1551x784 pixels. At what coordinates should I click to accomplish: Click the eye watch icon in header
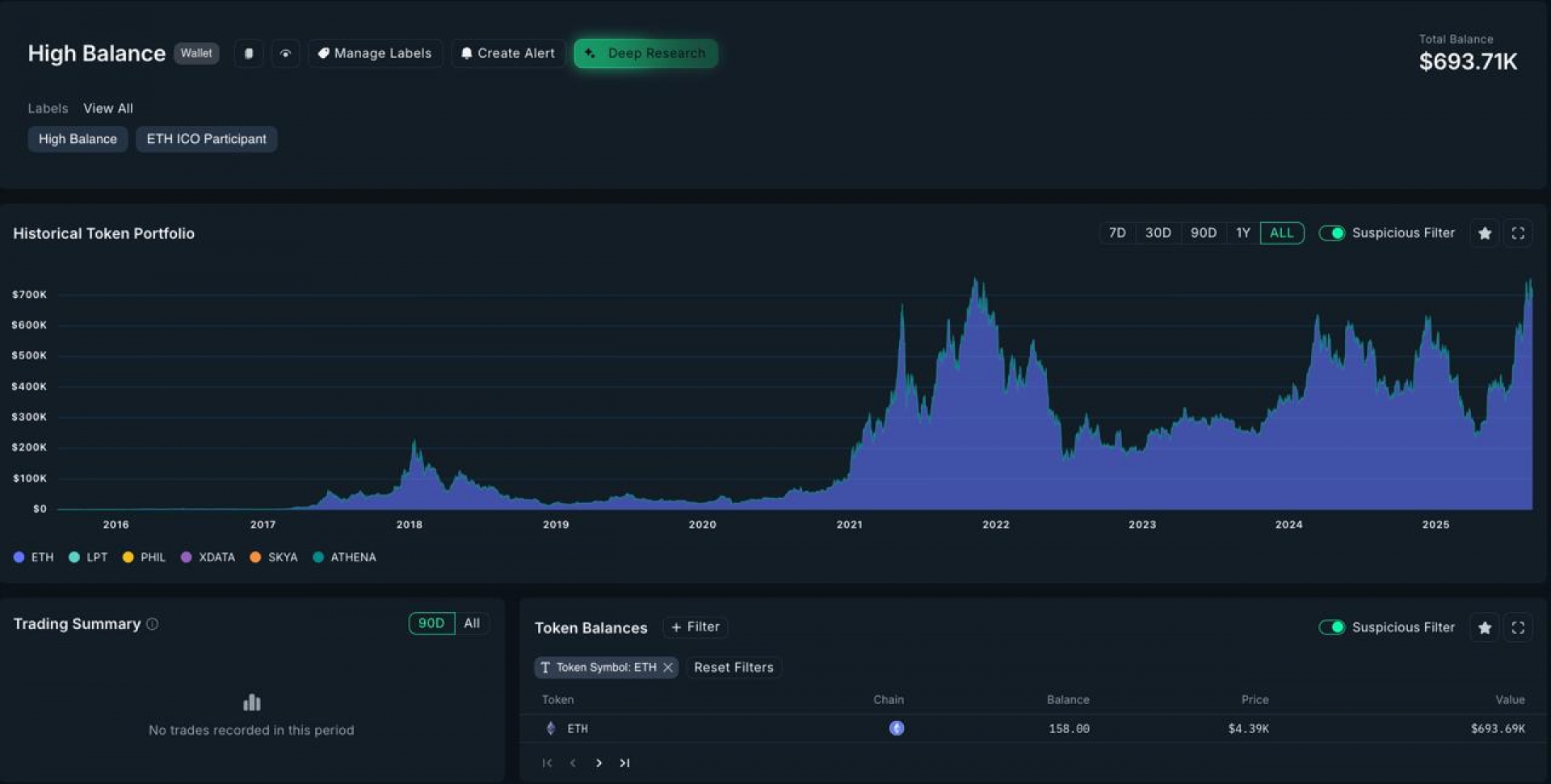[x=285, y=53]
